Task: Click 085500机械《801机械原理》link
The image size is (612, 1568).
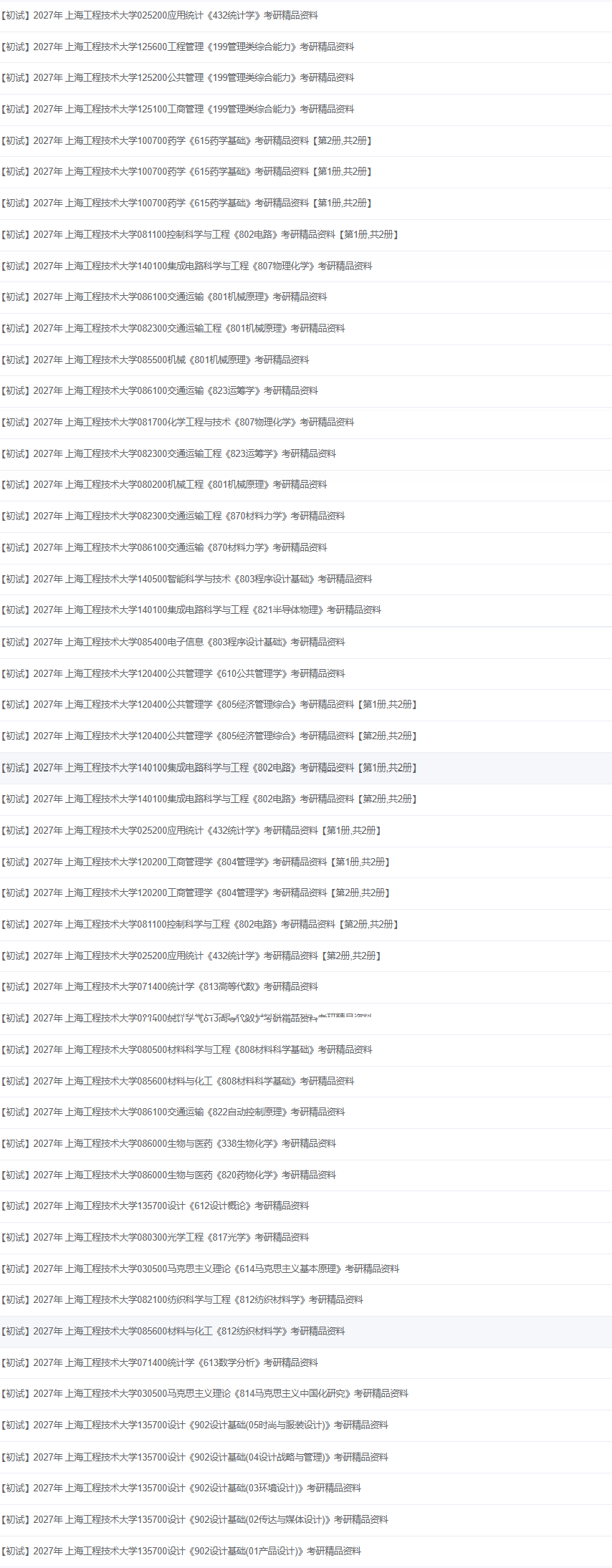Action: (x=155, y=360)
